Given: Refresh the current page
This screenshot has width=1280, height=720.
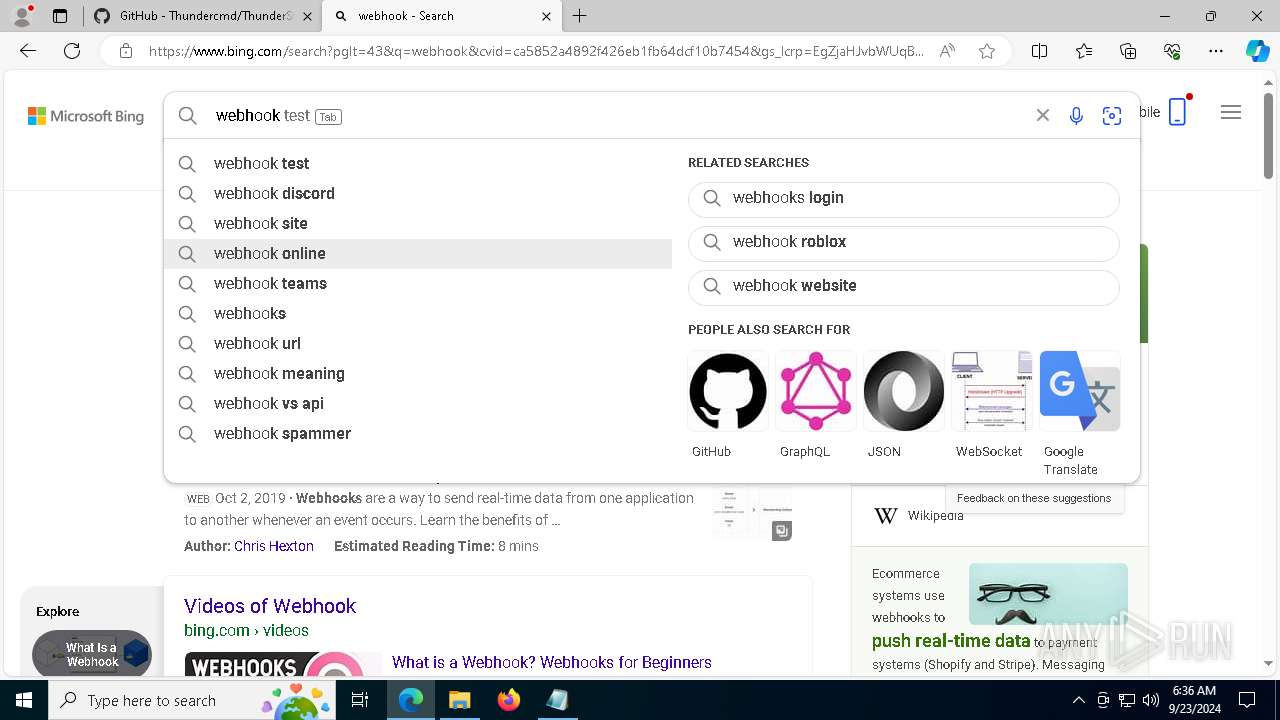Looking at the screenshot, I should 72,51.
